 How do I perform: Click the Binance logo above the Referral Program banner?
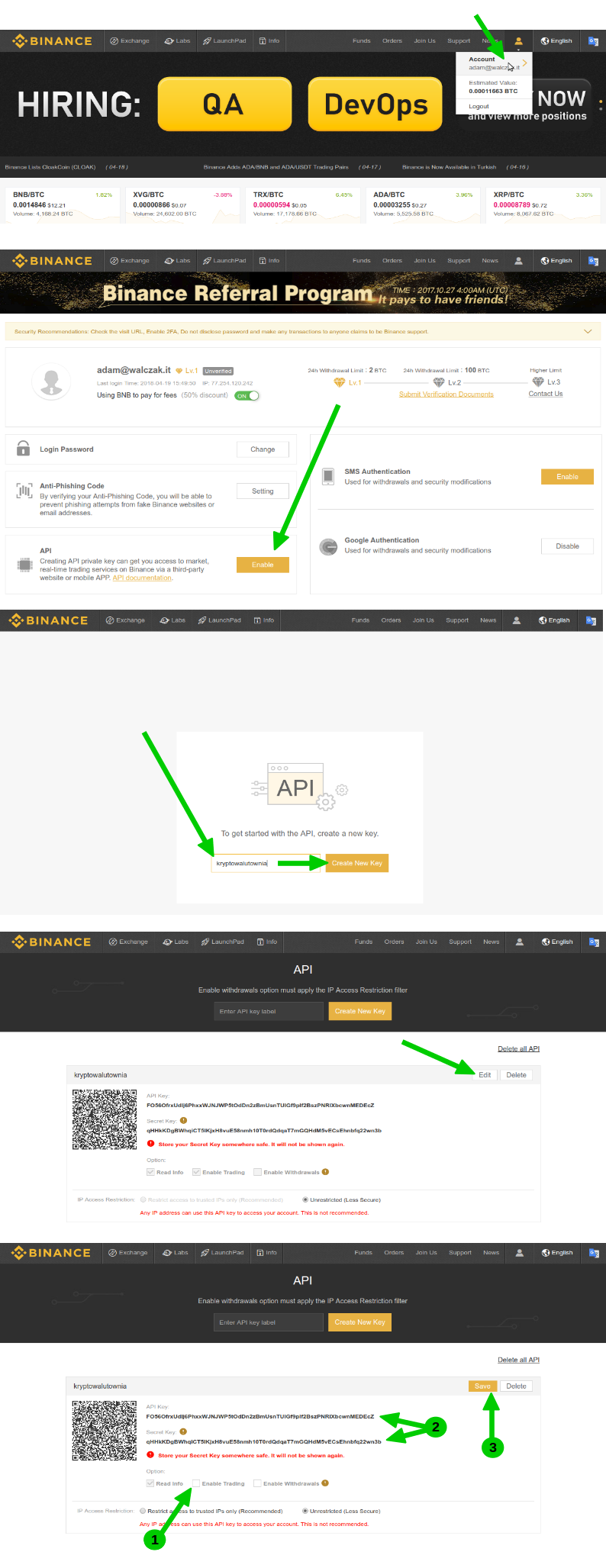click(52, 261)
